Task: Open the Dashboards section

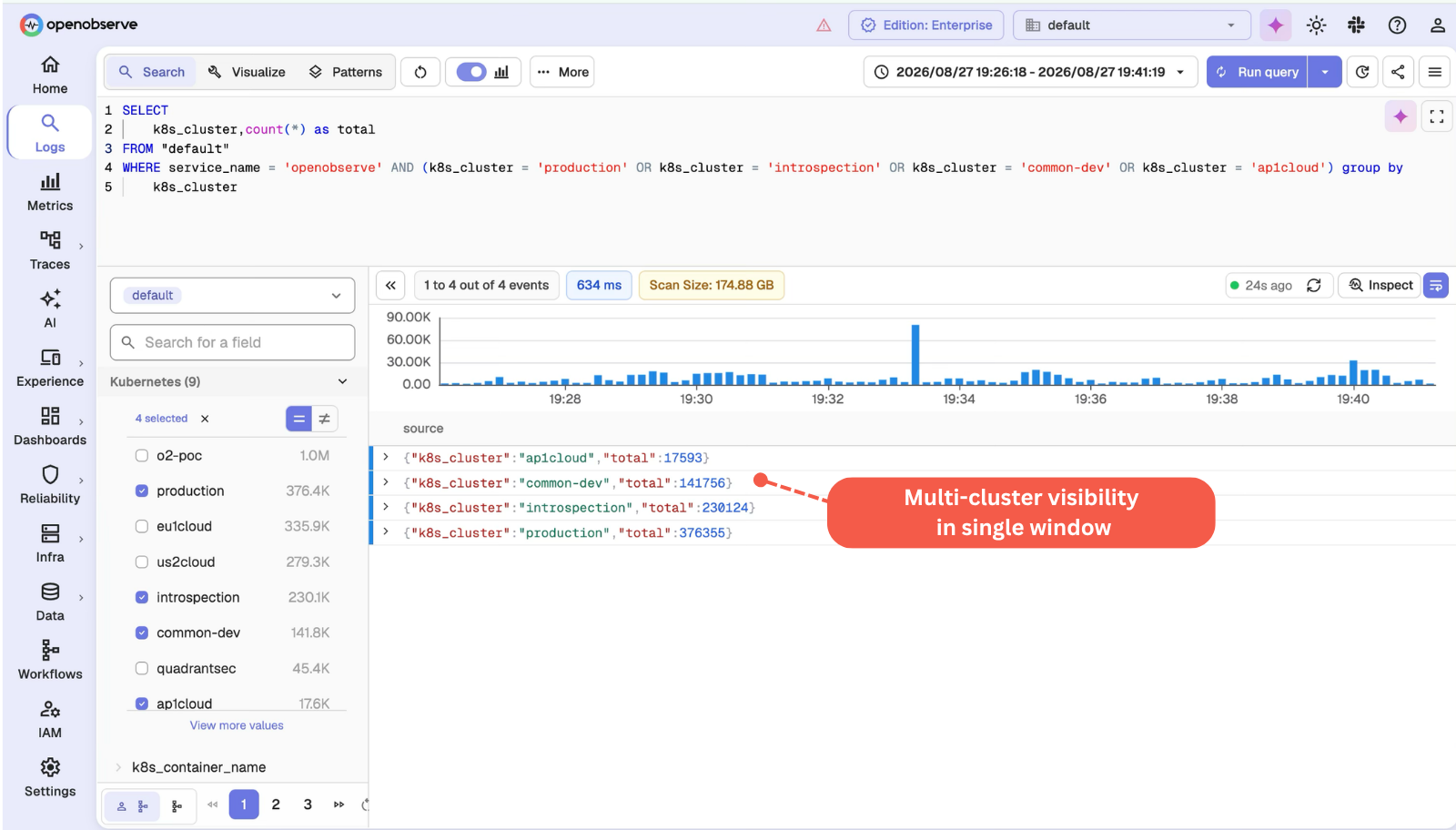Action: pos(50,426)
